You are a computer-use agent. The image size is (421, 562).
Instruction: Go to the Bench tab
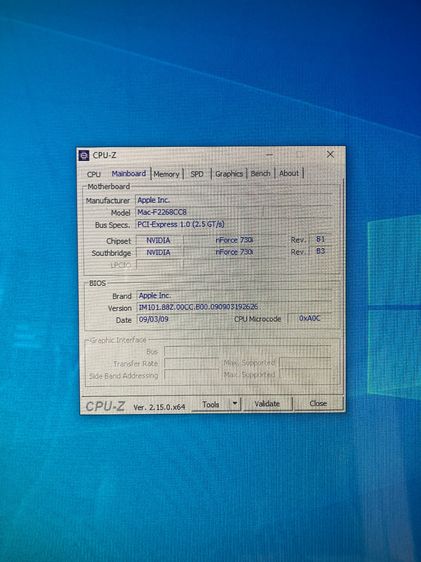pyautogui.click(x=260, y=173)
